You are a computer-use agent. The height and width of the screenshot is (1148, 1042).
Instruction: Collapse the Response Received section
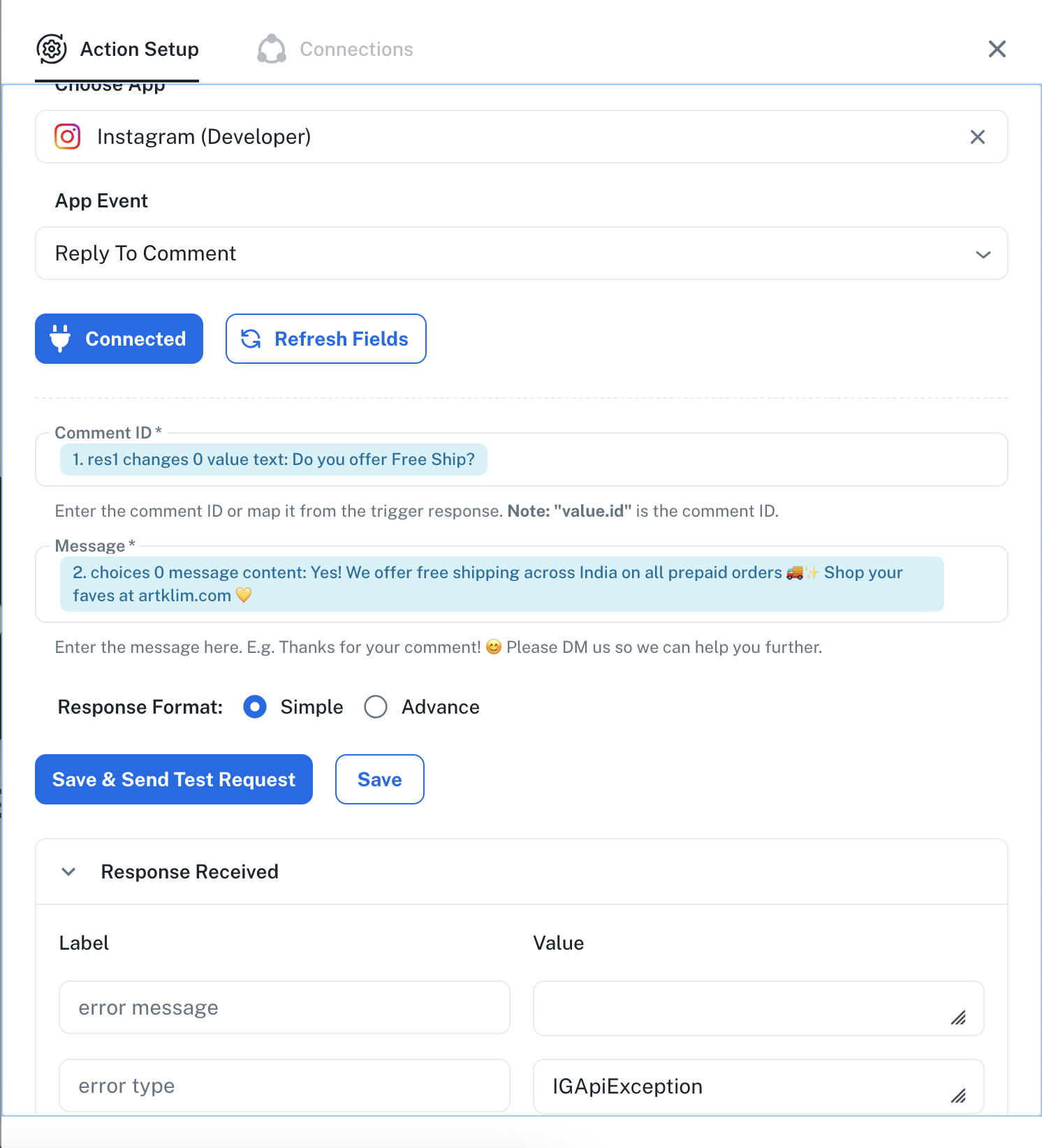point(68,871)
